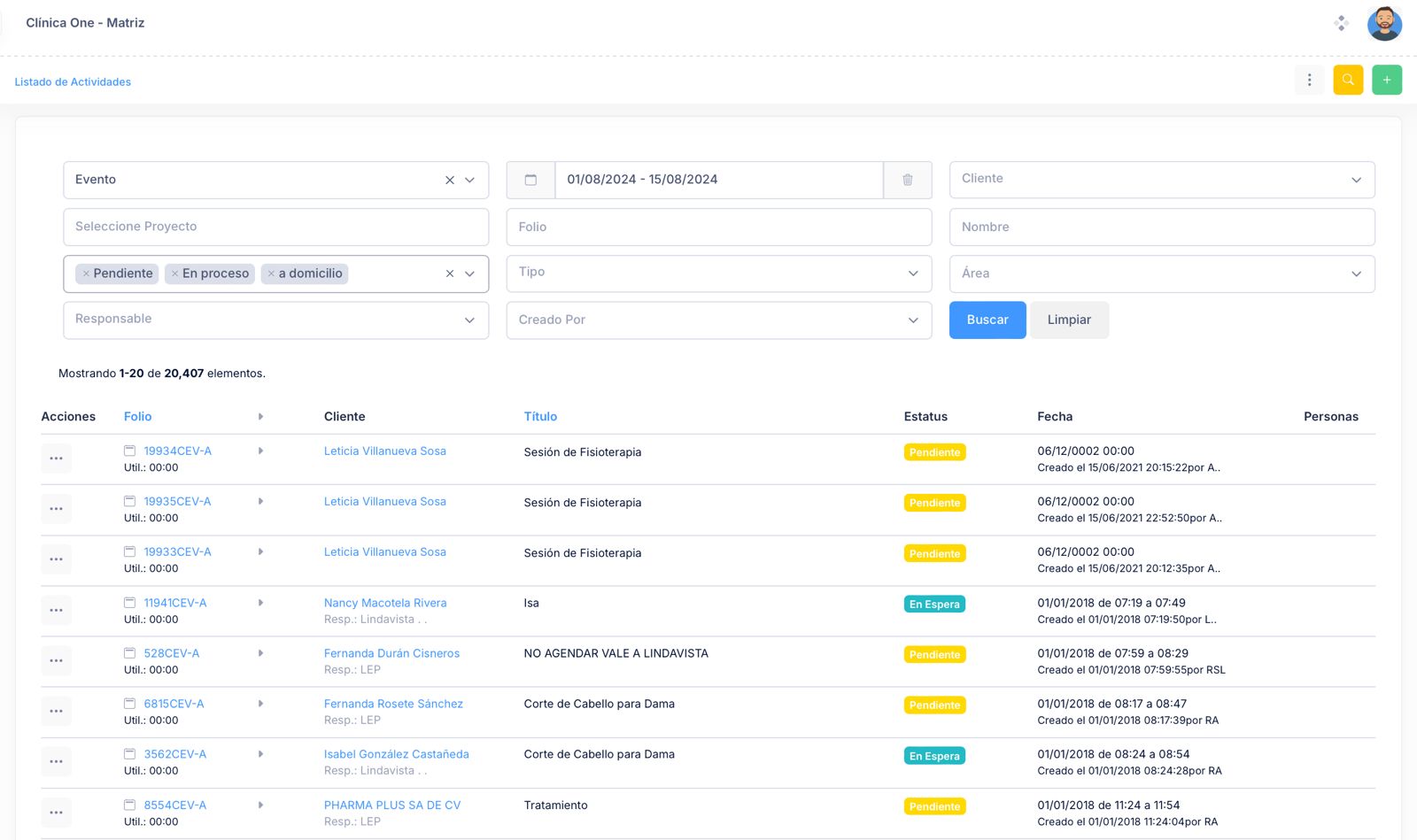Open the vertical three-dot options menu
The width and height of the screenshot is (1417, 840).
pyautogui.click(x=1309, y=81)
